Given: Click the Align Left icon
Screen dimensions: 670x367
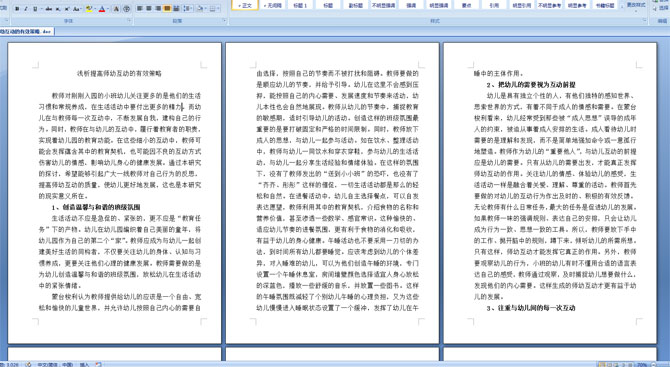Looking at the screenshot, I should point(139,9).
